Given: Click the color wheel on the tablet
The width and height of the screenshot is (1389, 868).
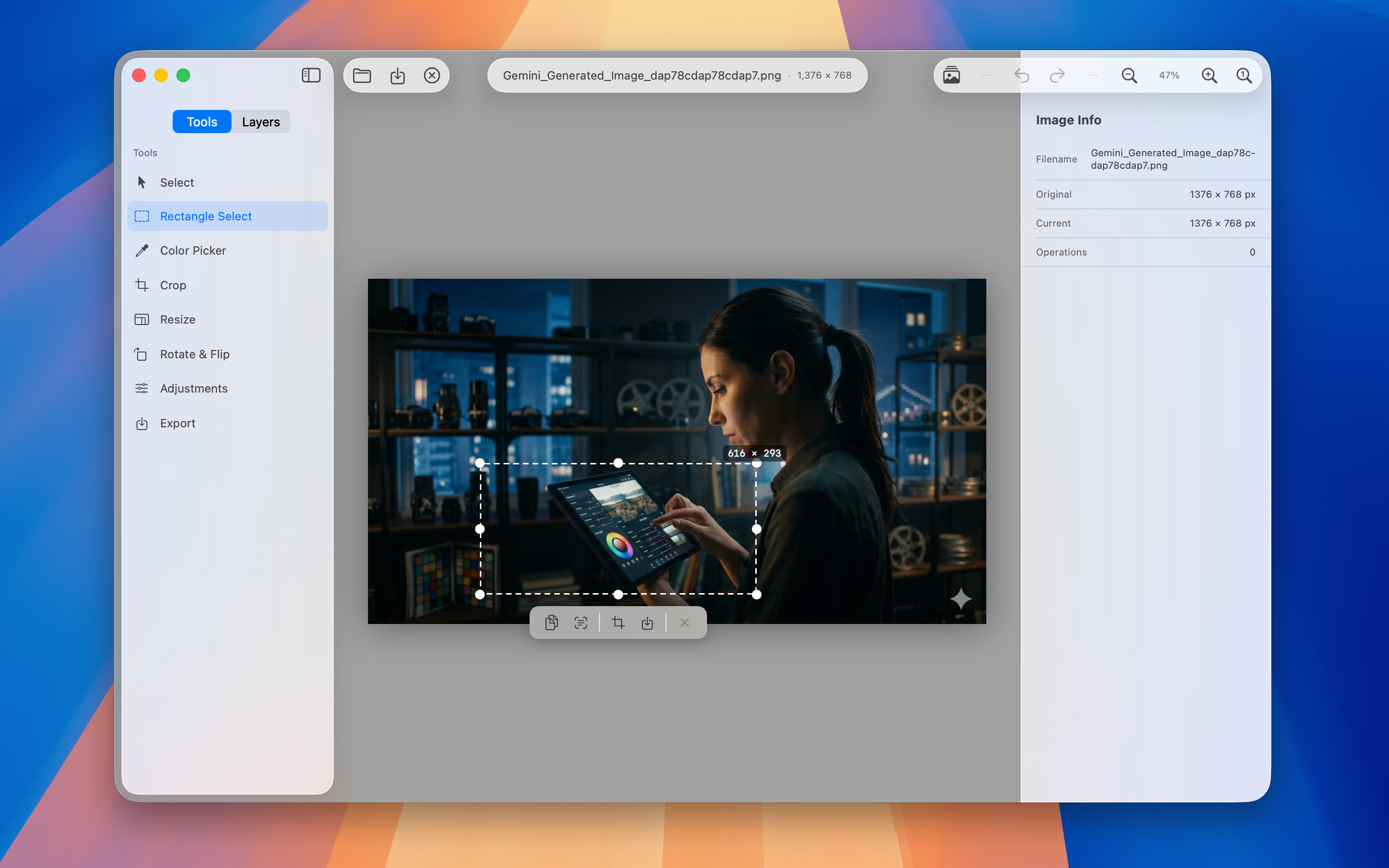Looking at the screenshot, I should tap(619, 545).
